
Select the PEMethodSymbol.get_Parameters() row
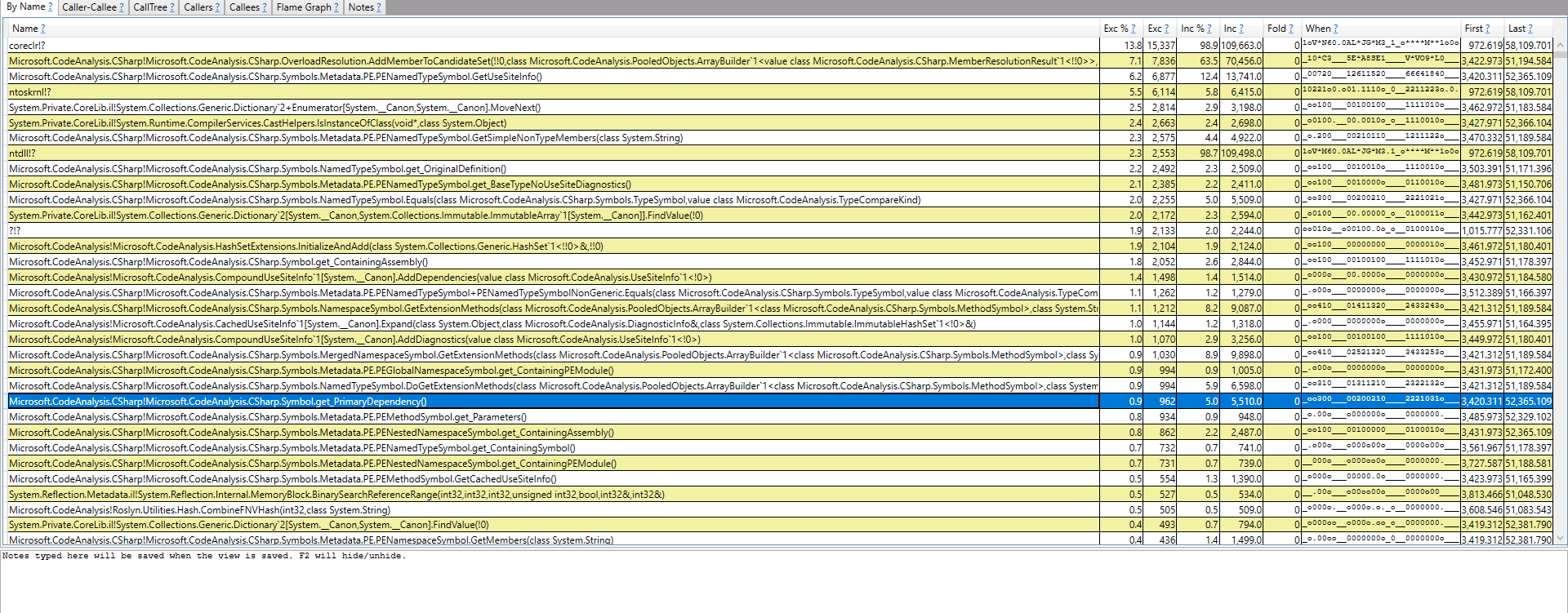click(780, 417)
